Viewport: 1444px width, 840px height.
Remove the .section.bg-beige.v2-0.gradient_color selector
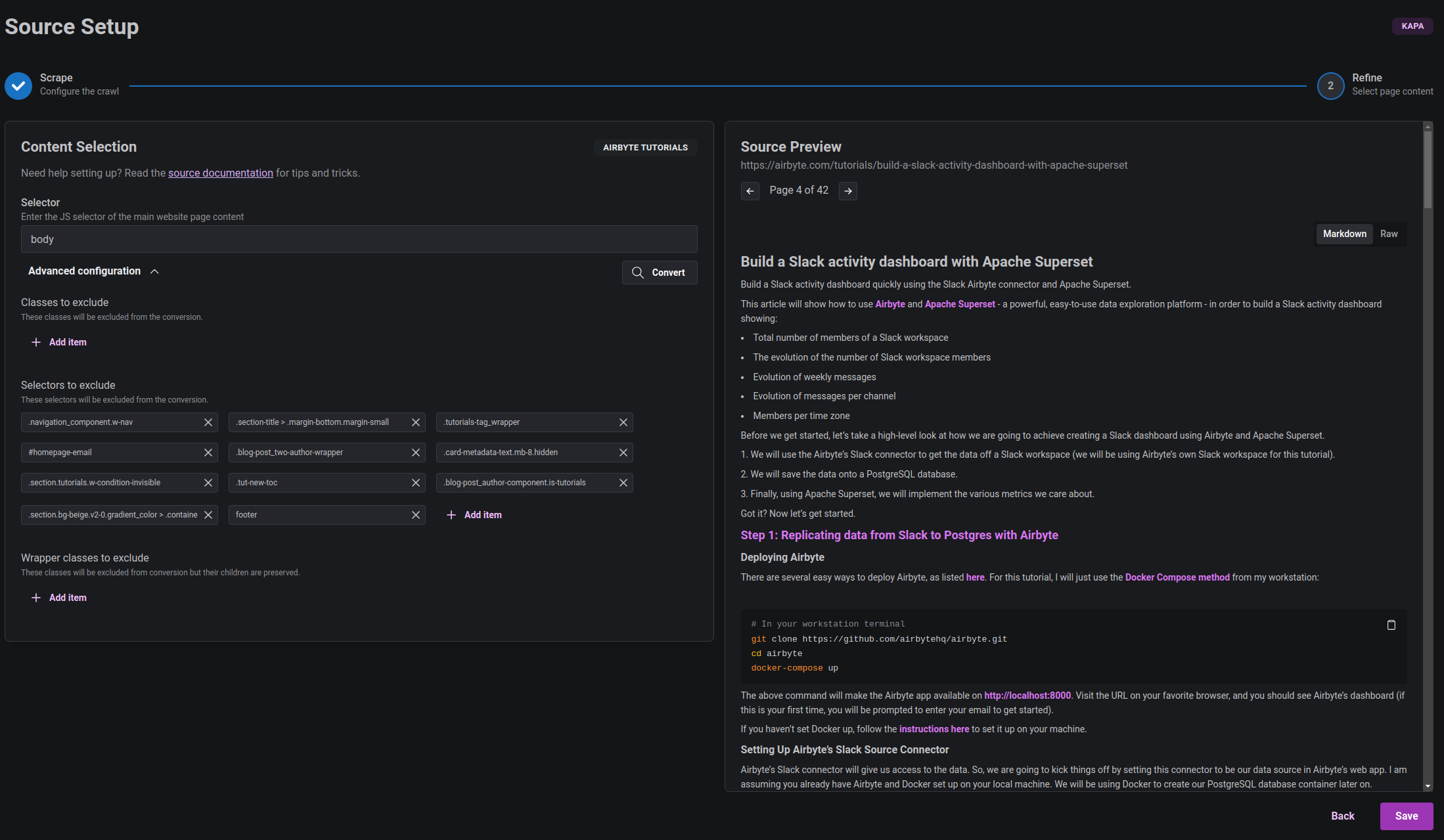[x=208, y=515]
